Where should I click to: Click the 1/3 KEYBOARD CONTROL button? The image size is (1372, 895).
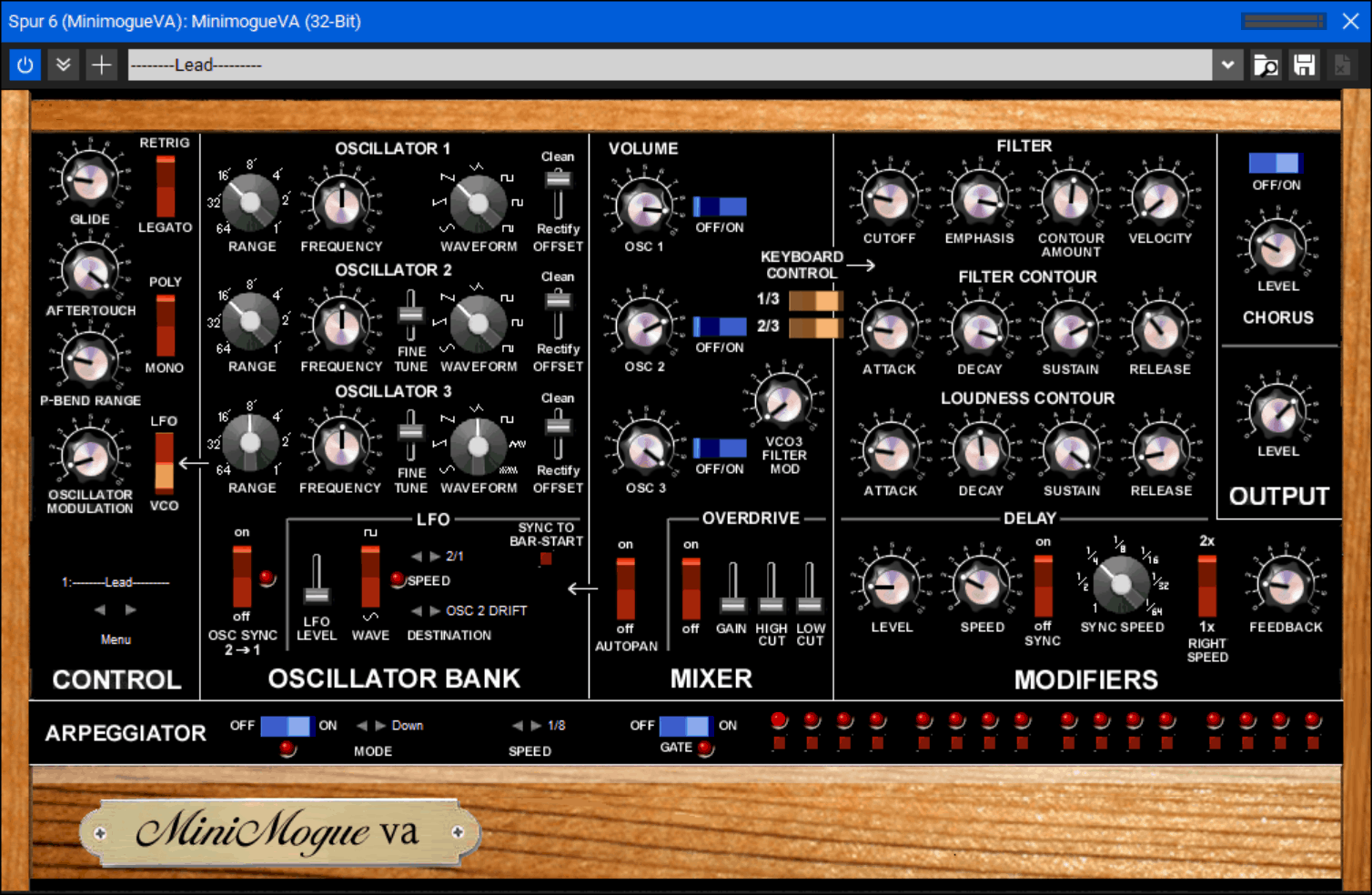(814, 298)
